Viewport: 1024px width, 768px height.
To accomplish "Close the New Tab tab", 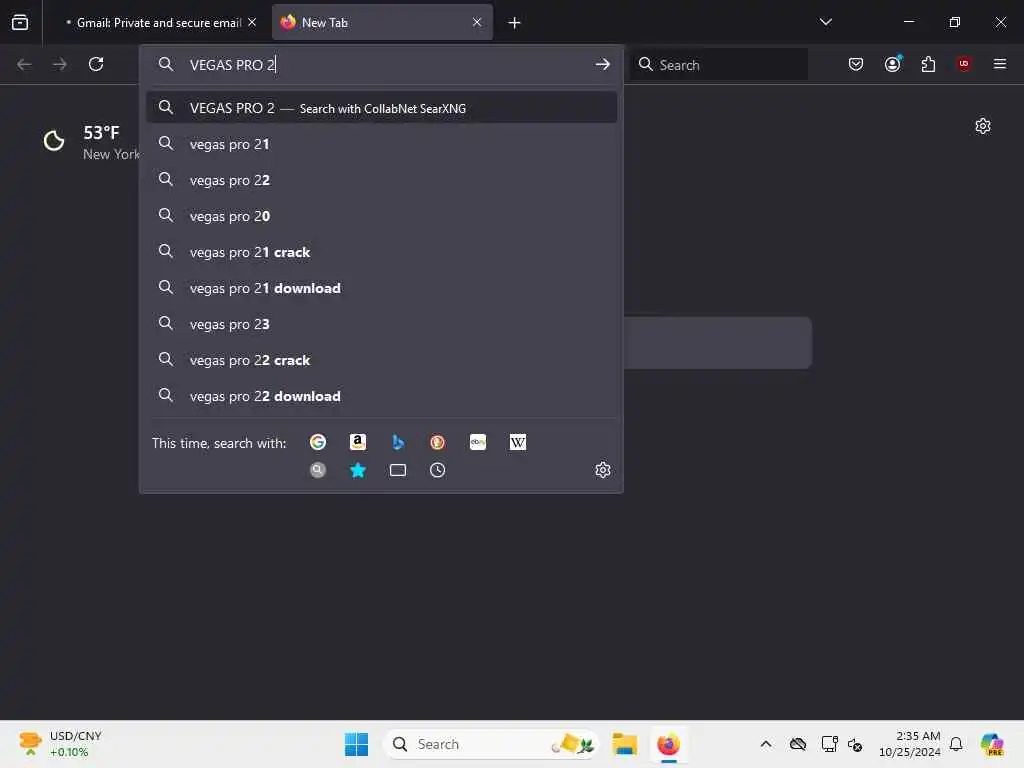I will 477,22.
